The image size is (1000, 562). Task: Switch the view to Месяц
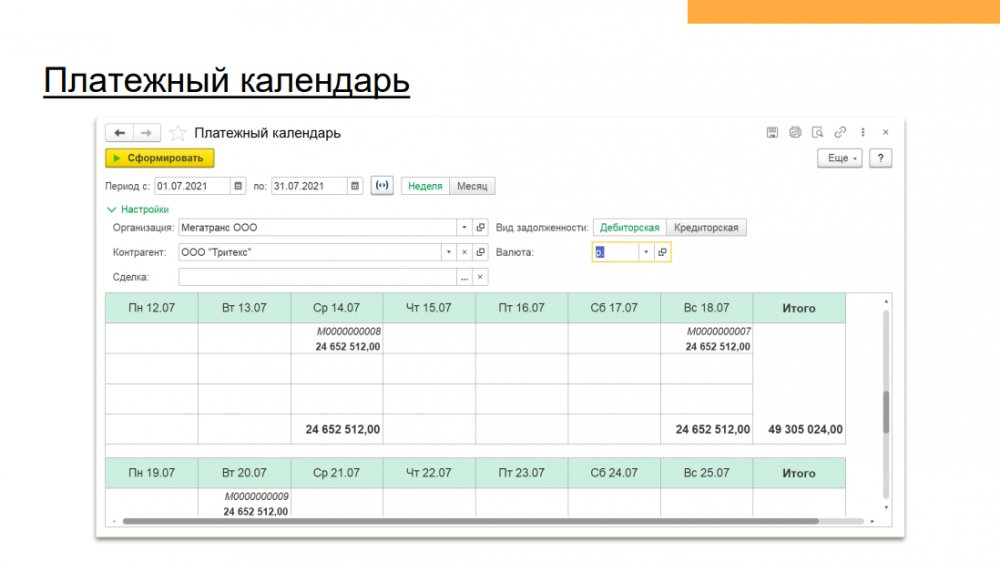(x=472, y=186)
